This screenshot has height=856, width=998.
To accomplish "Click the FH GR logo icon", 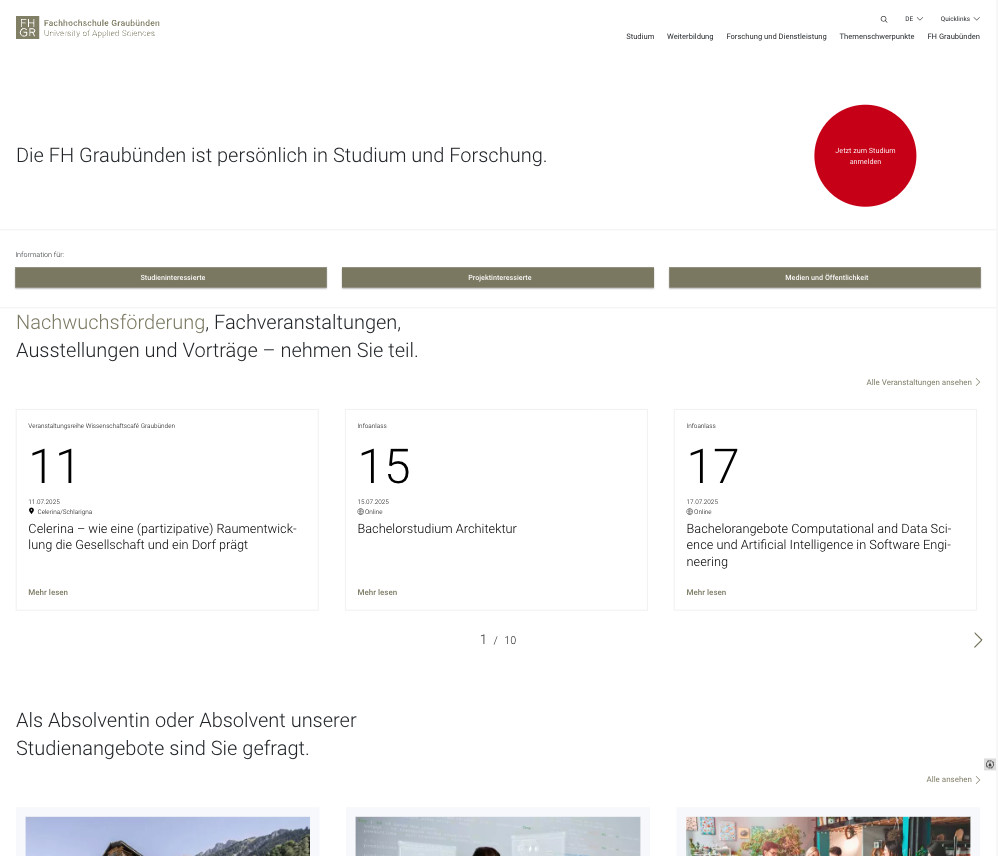I will tap(27, 27).
